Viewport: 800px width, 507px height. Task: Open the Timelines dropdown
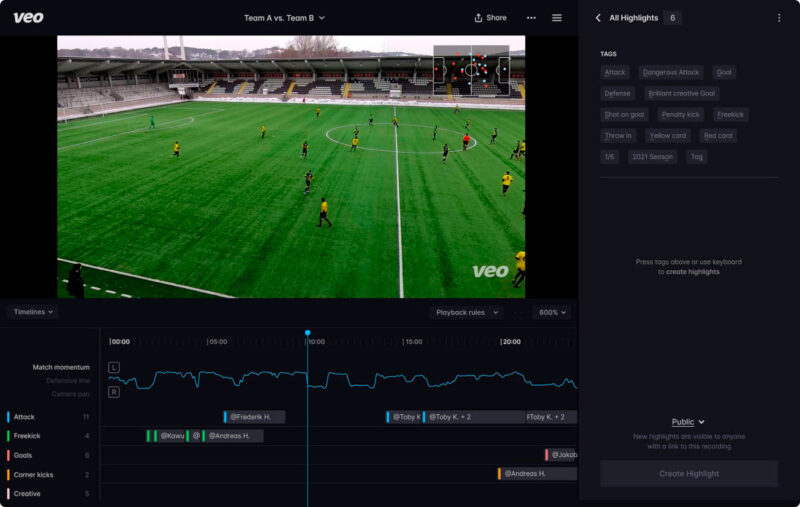click(32, 312)
